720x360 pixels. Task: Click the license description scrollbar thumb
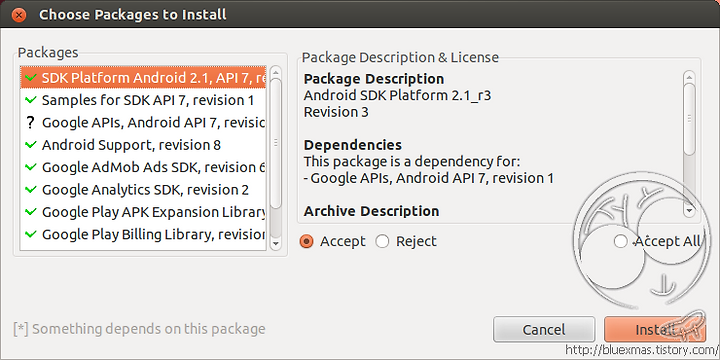pos(689,118)
